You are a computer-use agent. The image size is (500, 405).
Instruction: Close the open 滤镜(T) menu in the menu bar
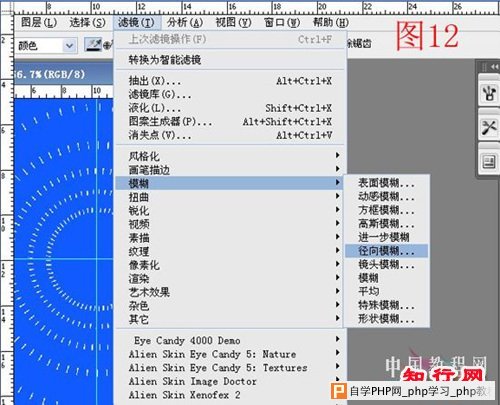pyautogui.click(x=136, y=23)
